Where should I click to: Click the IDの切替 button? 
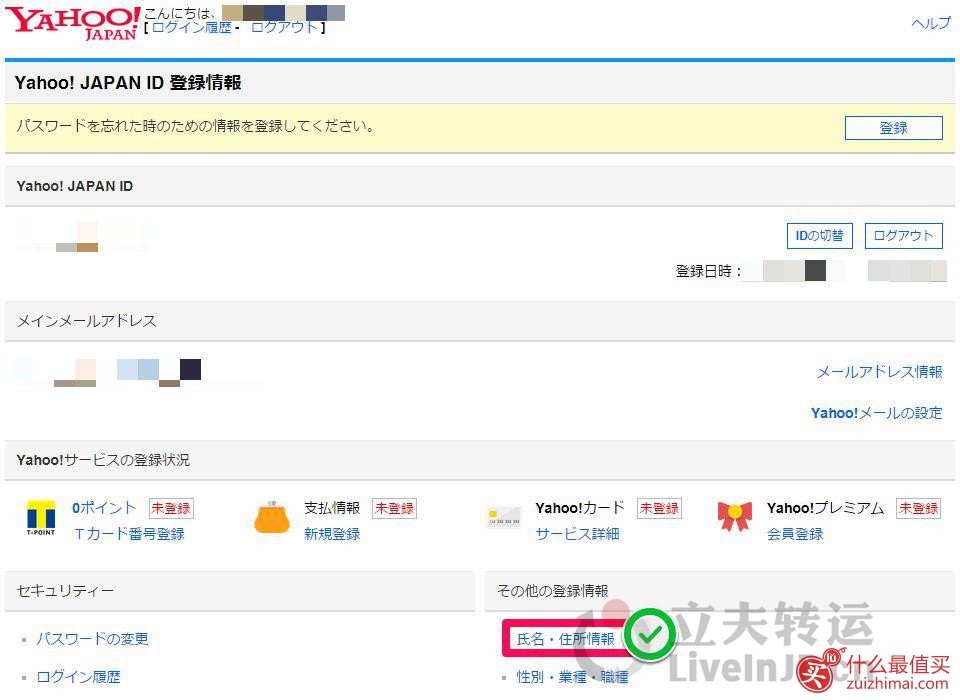[819, 236]
